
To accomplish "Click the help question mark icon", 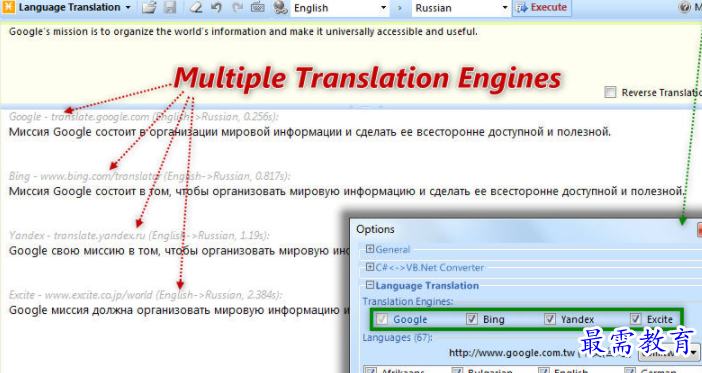I will pyautogui.click(x=684, y=8).
